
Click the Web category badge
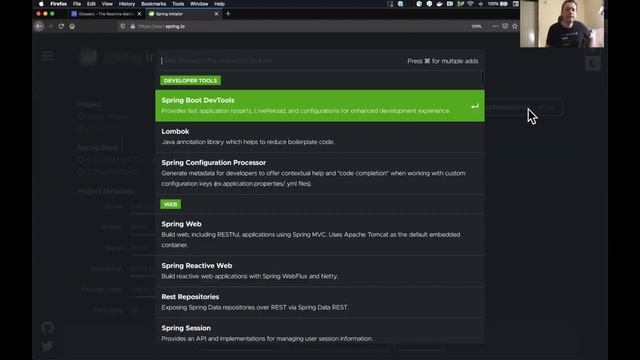170,204
